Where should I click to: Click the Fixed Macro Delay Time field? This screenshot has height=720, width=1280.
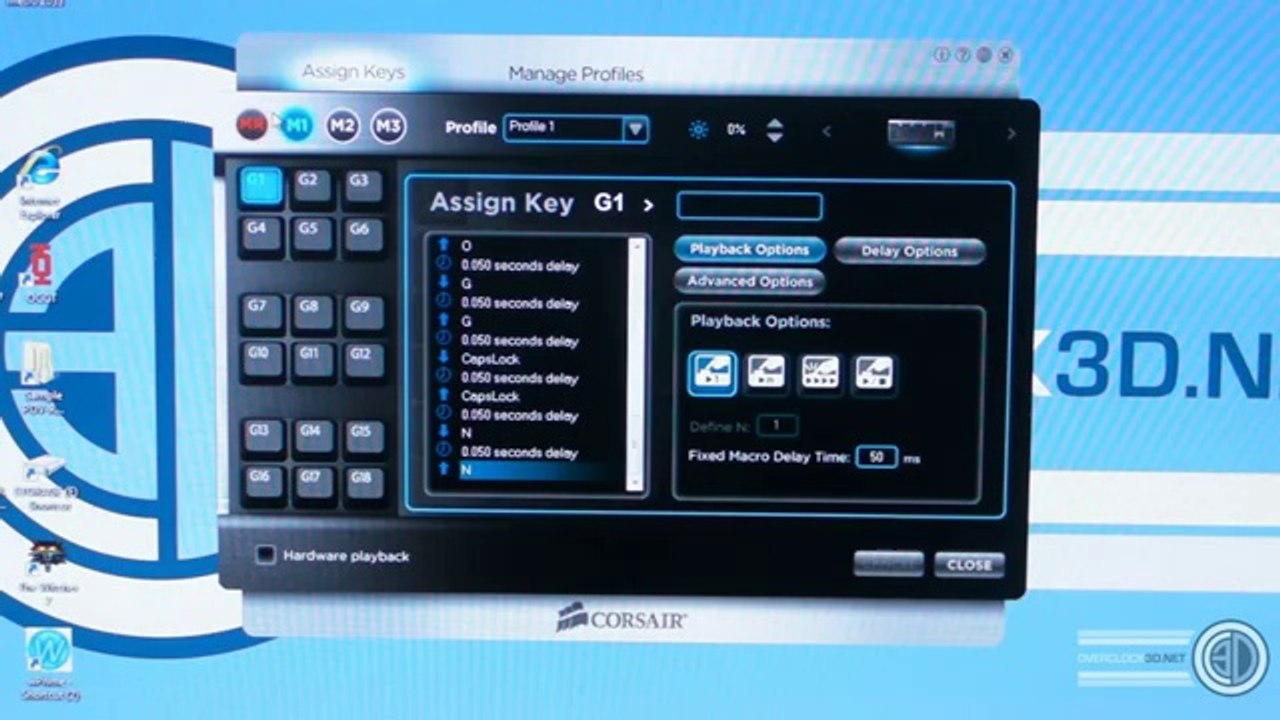click(x=876, y=457)
